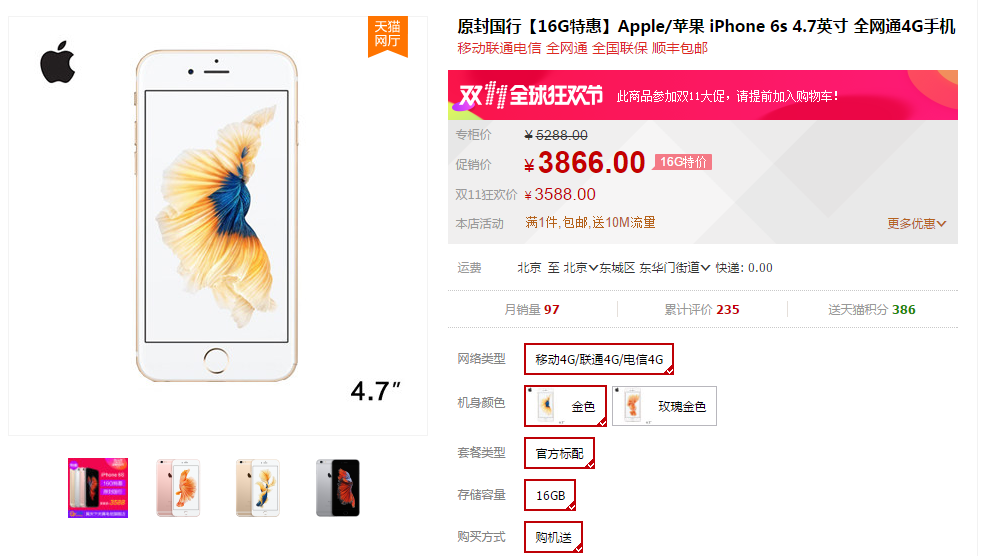Select network type 移动4G/联通4G/电信4G
This screenshot has height=556, width=984.
(599, 359)
